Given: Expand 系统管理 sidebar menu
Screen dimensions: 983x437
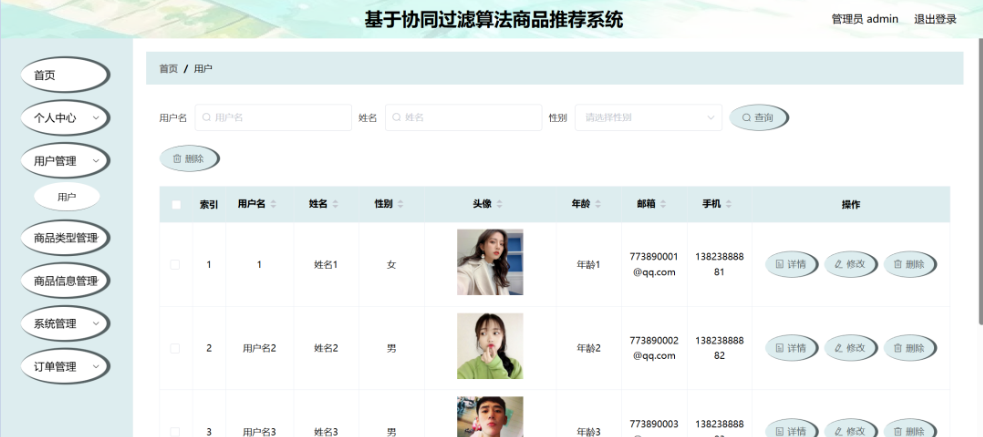Looking at the screenshot, I should point(65,324).
